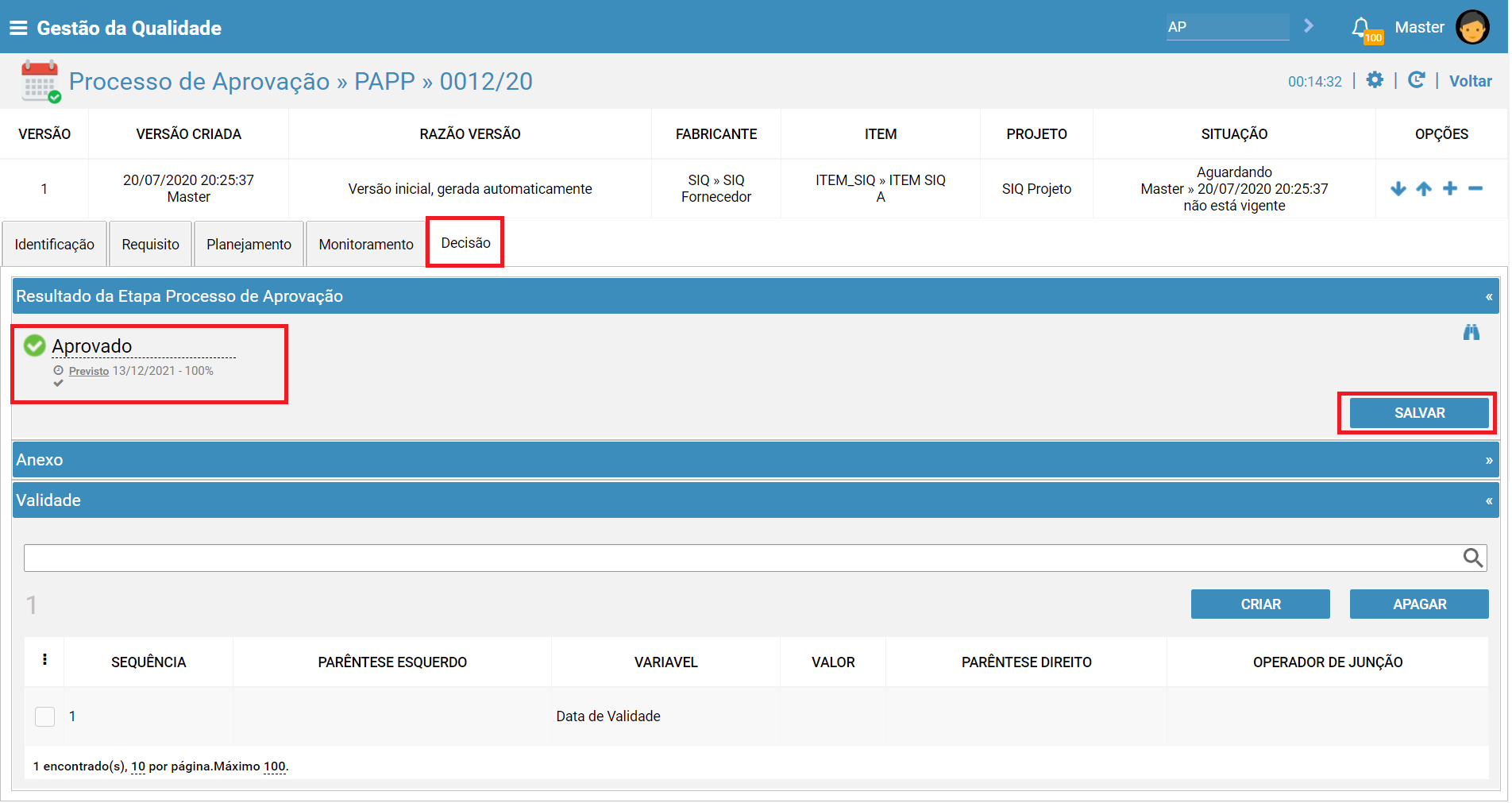Check the checkbox for sequence row 1

tap(45, 716)
